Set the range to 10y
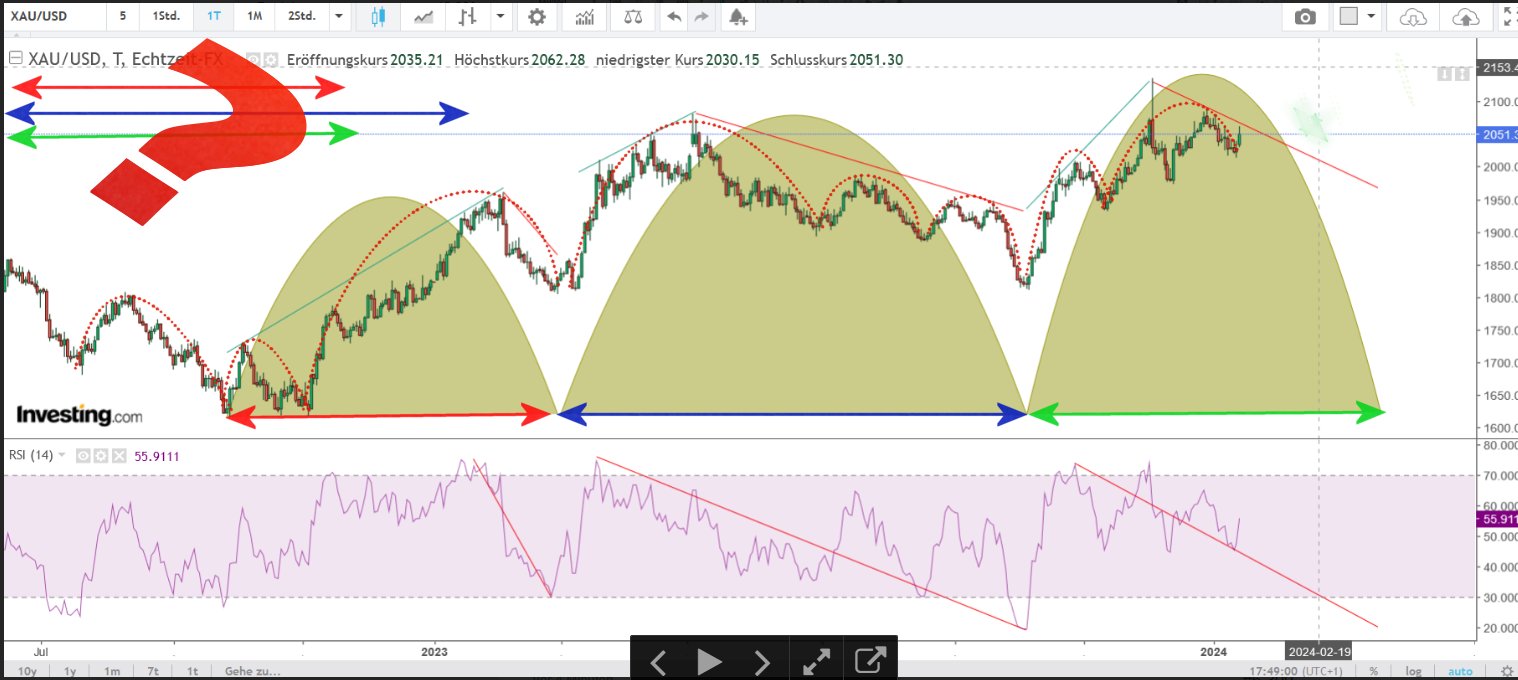The image size is (1518, 680). (27, 671)
